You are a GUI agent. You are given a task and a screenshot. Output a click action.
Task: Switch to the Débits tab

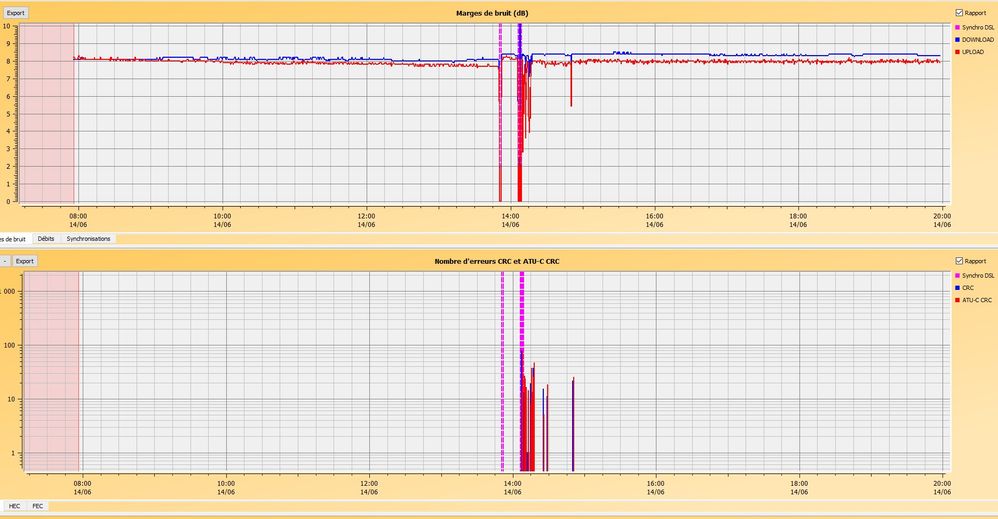(46, 239)
